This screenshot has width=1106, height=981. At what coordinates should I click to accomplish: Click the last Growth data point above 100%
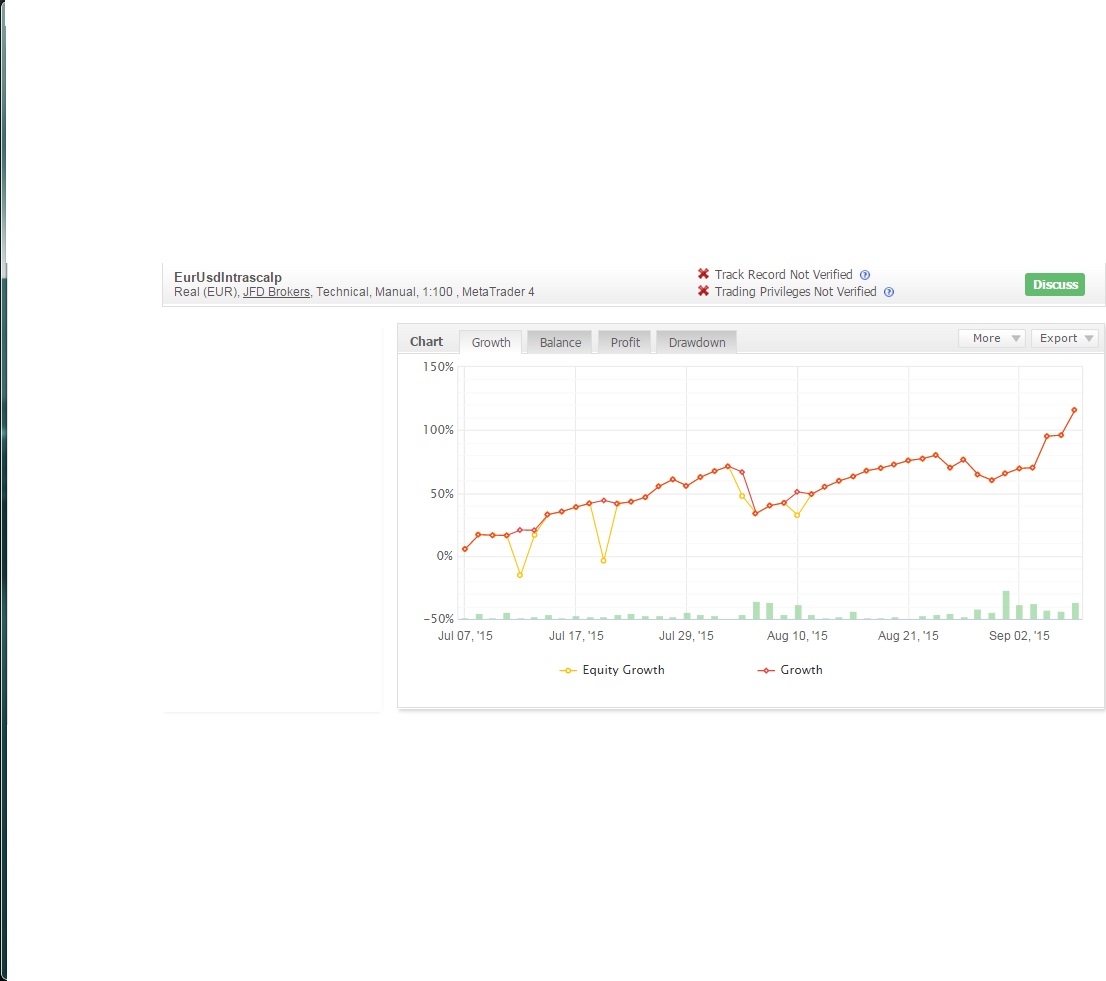[x=1074, y=410]
